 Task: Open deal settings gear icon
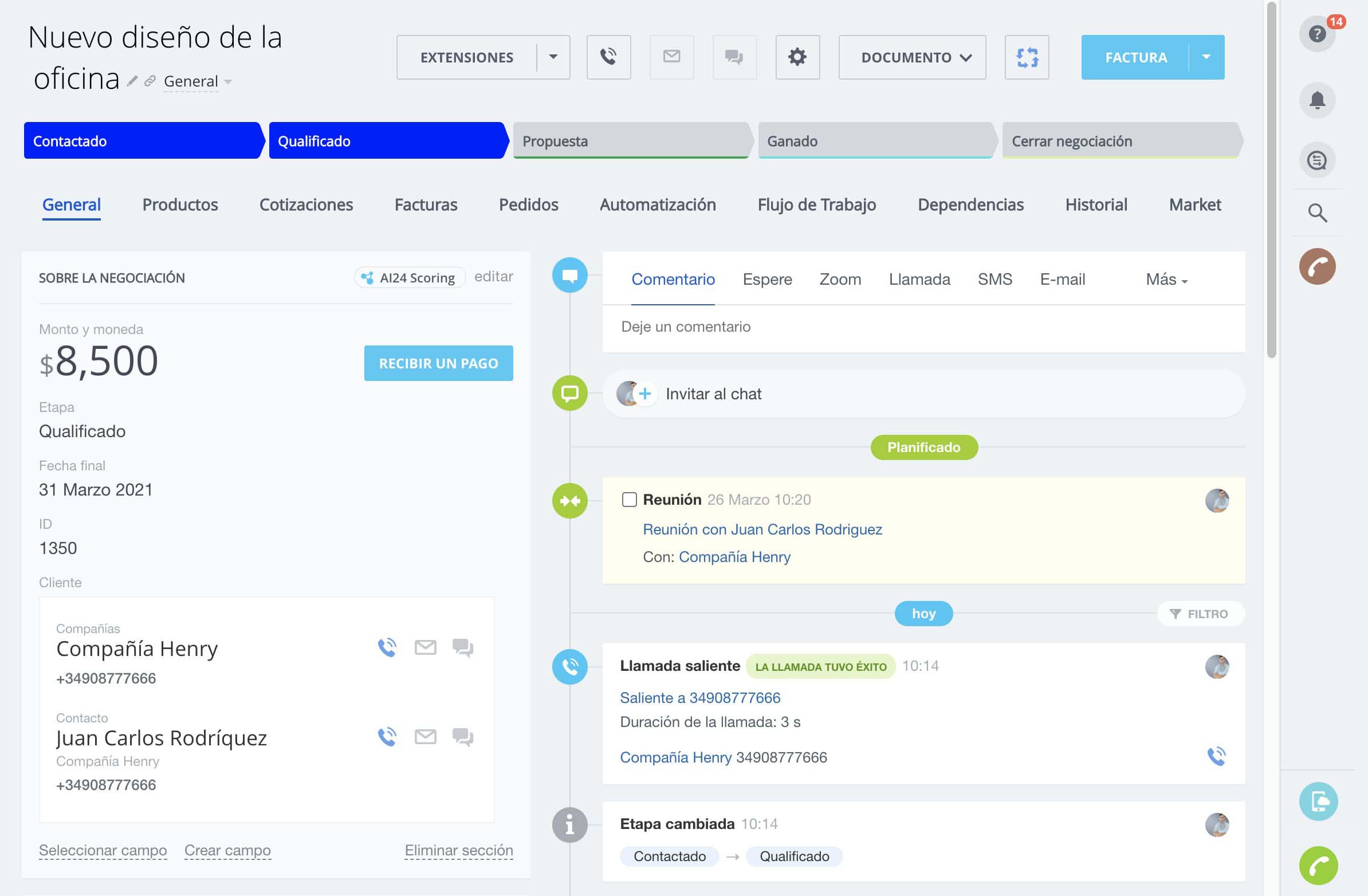[x=797, y=57]
